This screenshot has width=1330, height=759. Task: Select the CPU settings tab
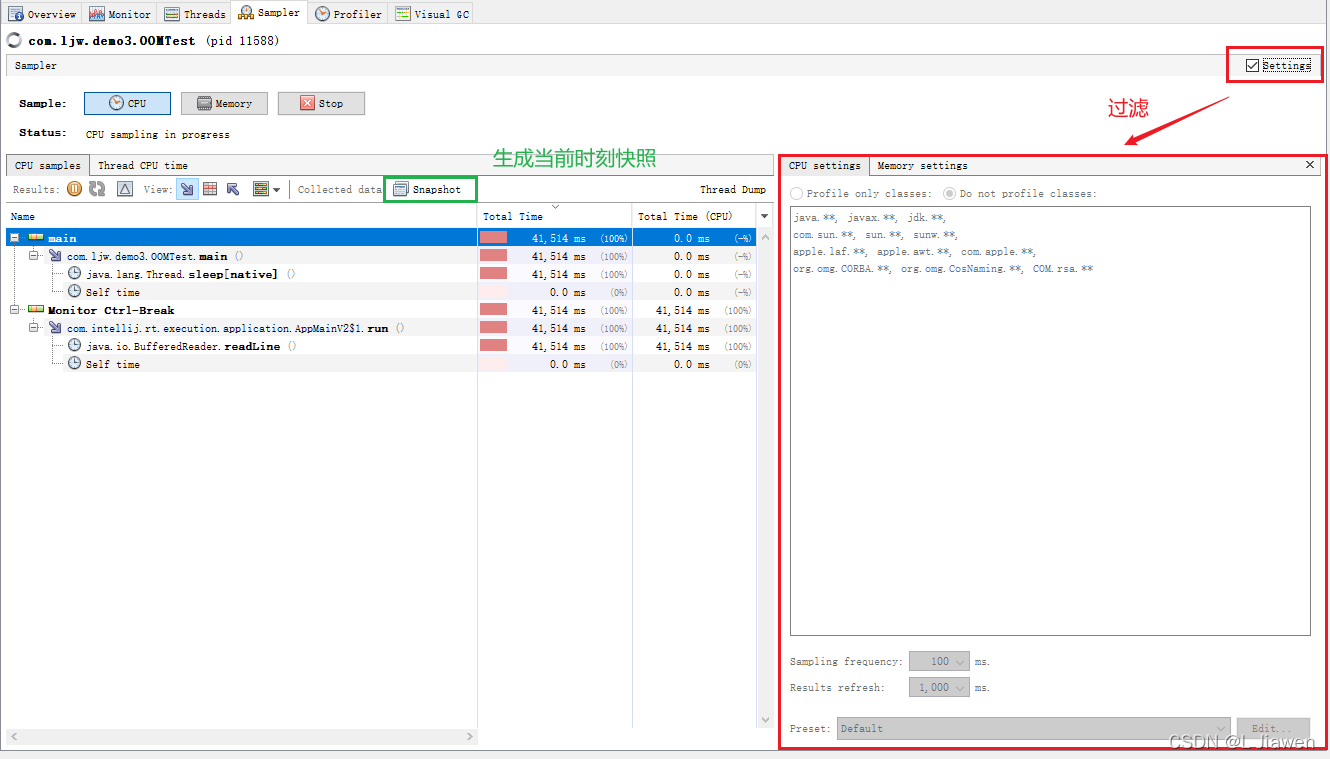824,165
